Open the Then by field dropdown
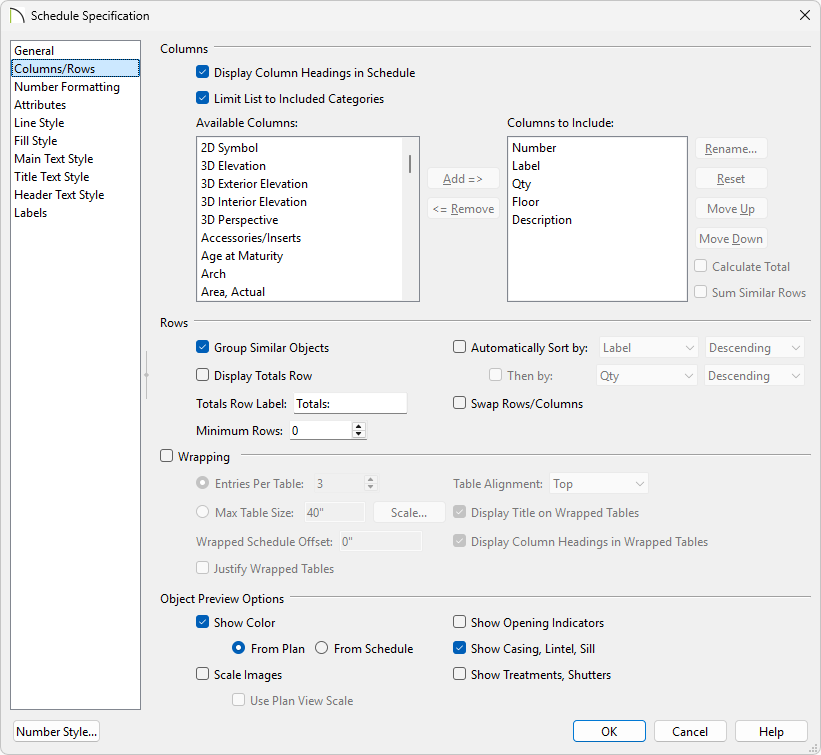This screenshot has width=821, height=755. [x=647, y=375]
